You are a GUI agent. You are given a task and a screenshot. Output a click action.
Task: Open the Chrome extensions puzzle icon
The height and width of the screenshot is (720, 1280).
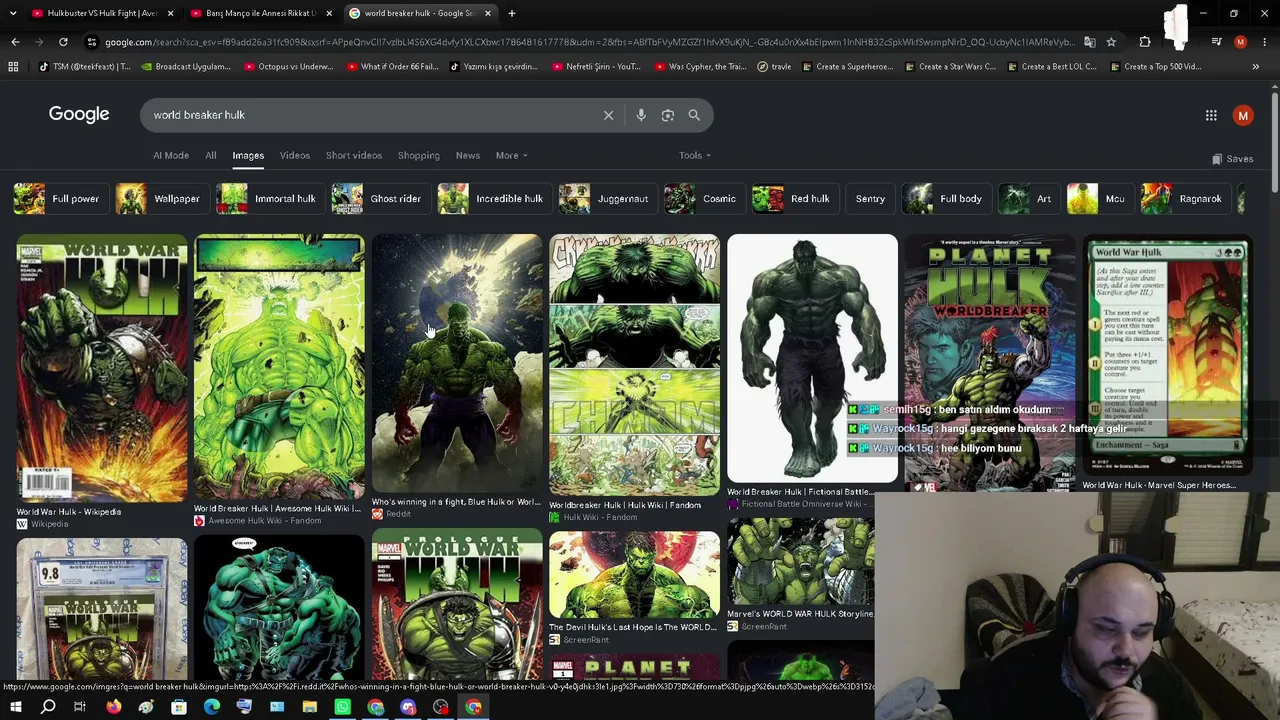point(1145,42)
